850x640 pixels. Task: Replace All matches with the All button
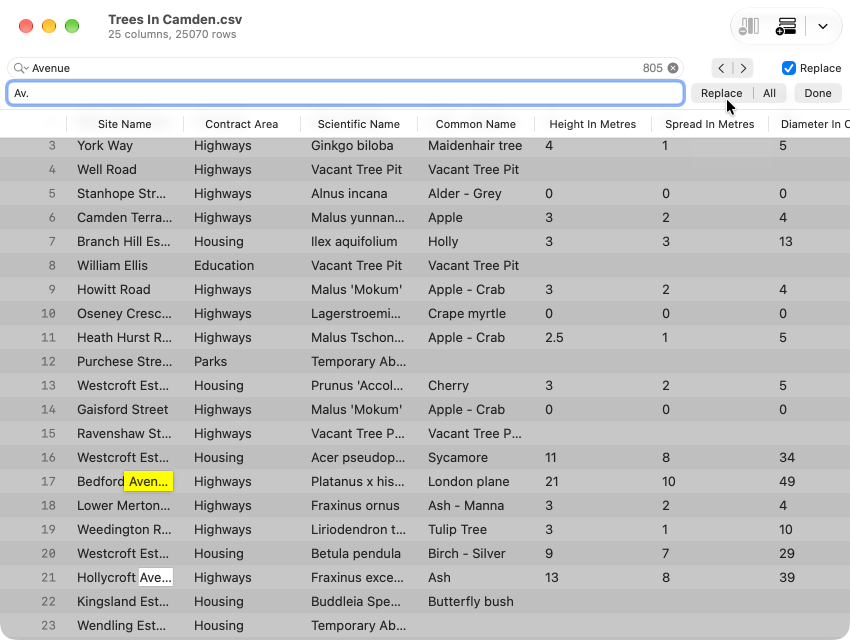coord(769,93)
